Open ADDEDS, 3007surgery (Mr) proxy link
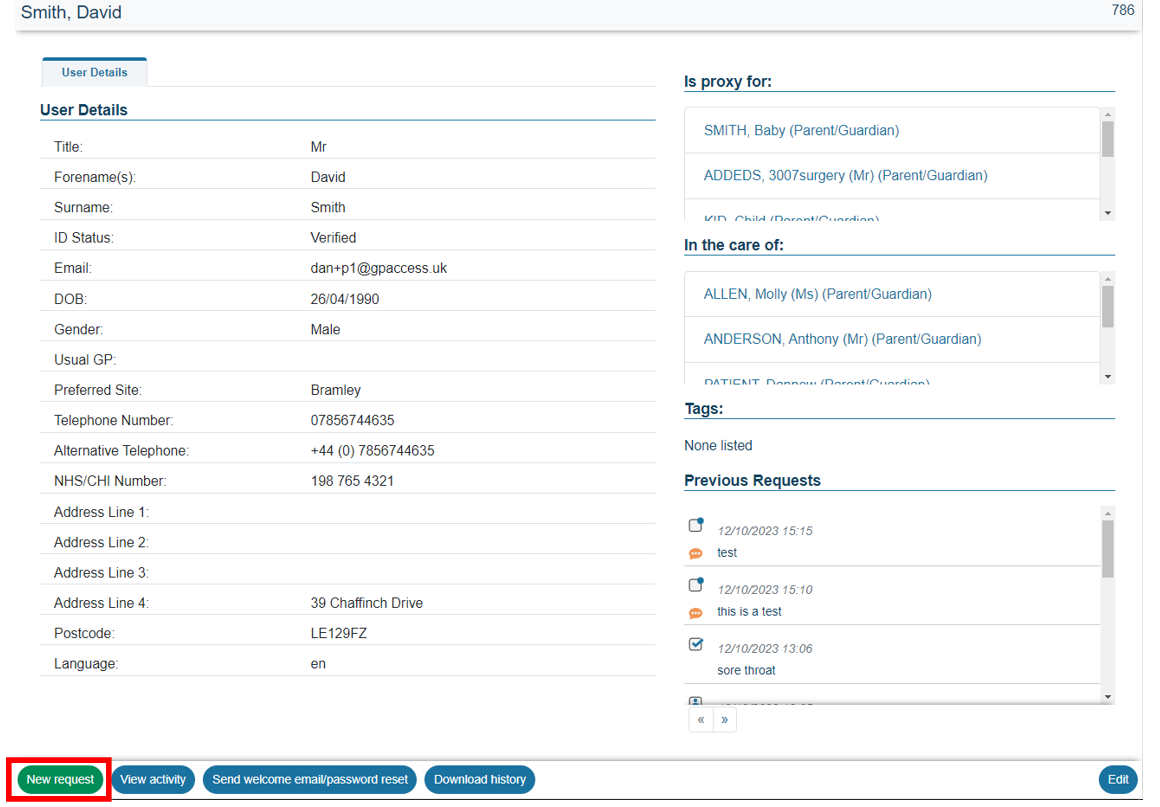The width and height of the screenshot is (1160, 807). [846, 175]
